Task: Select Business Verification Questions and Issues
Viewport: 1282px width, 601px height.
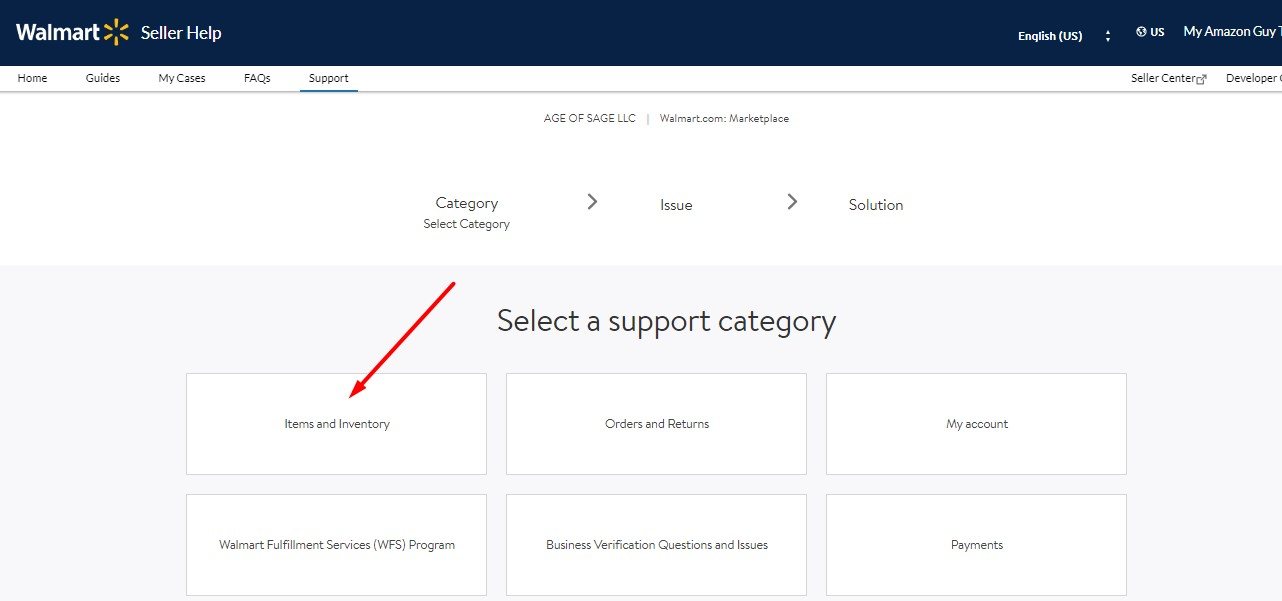Action: pos(656,545)
